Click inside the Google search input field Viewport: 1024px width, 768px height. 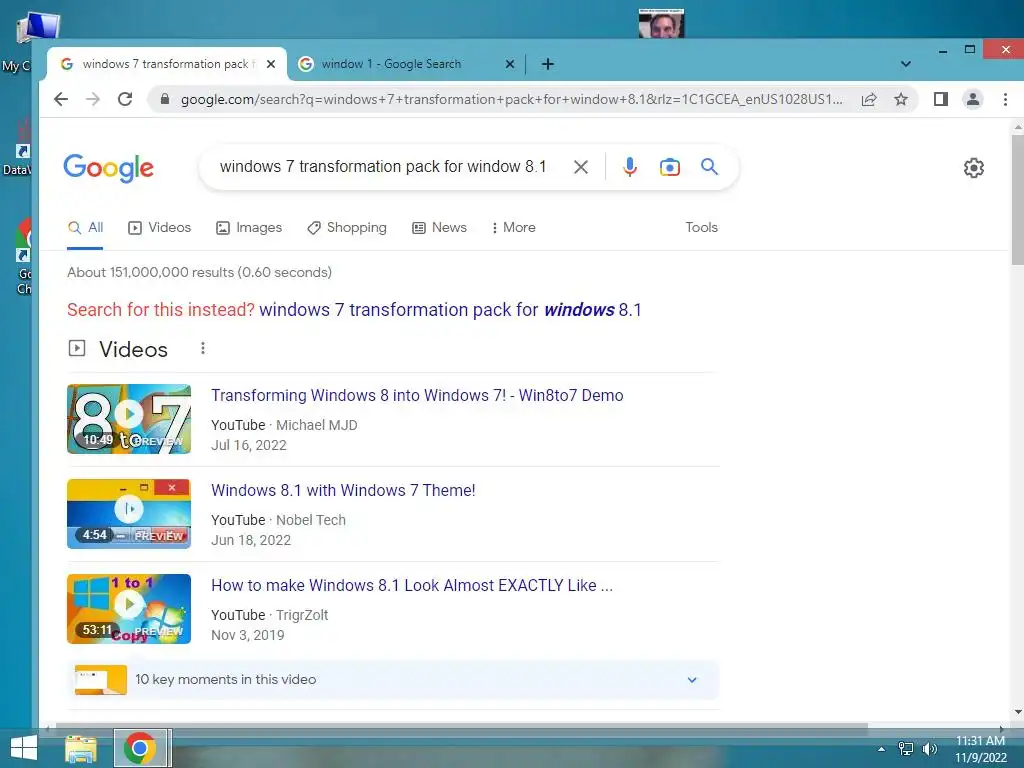click(x=383, y=167)
